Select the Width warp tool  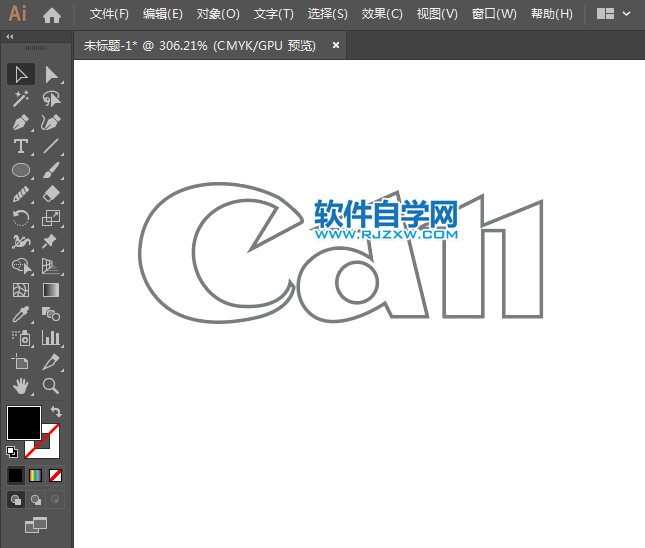coord(21,241)
